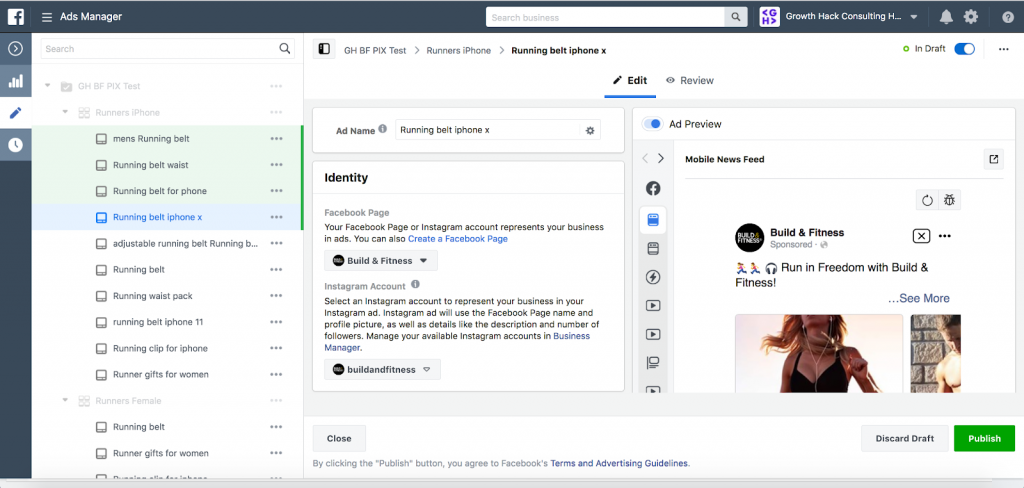Open options for Running belt waist ad
Screen dimensions: 1024x488
(x=276, y=165)
